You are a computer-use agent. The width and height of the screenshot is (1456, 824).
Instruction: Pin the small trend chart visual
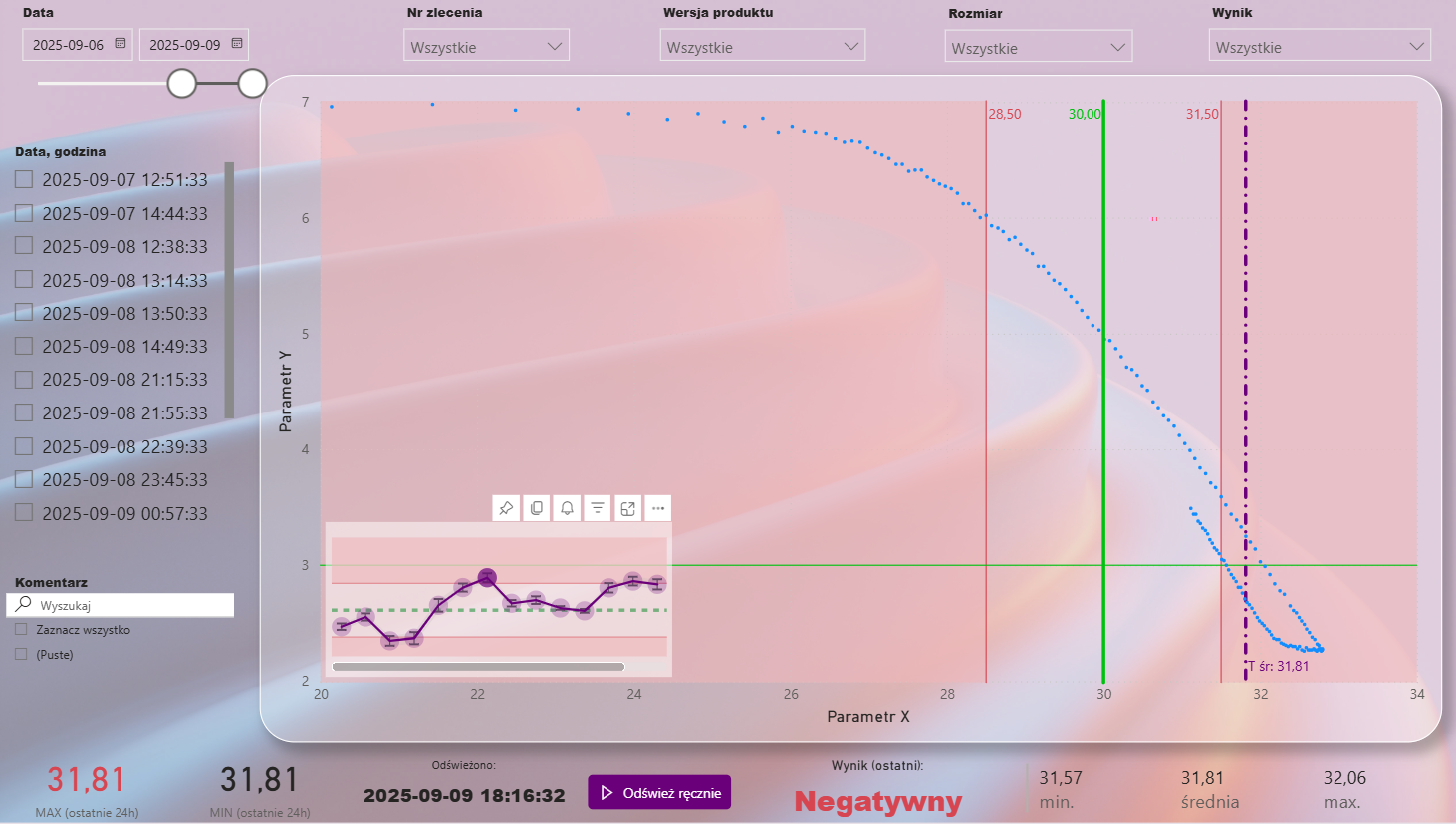[x=506, y=508]
